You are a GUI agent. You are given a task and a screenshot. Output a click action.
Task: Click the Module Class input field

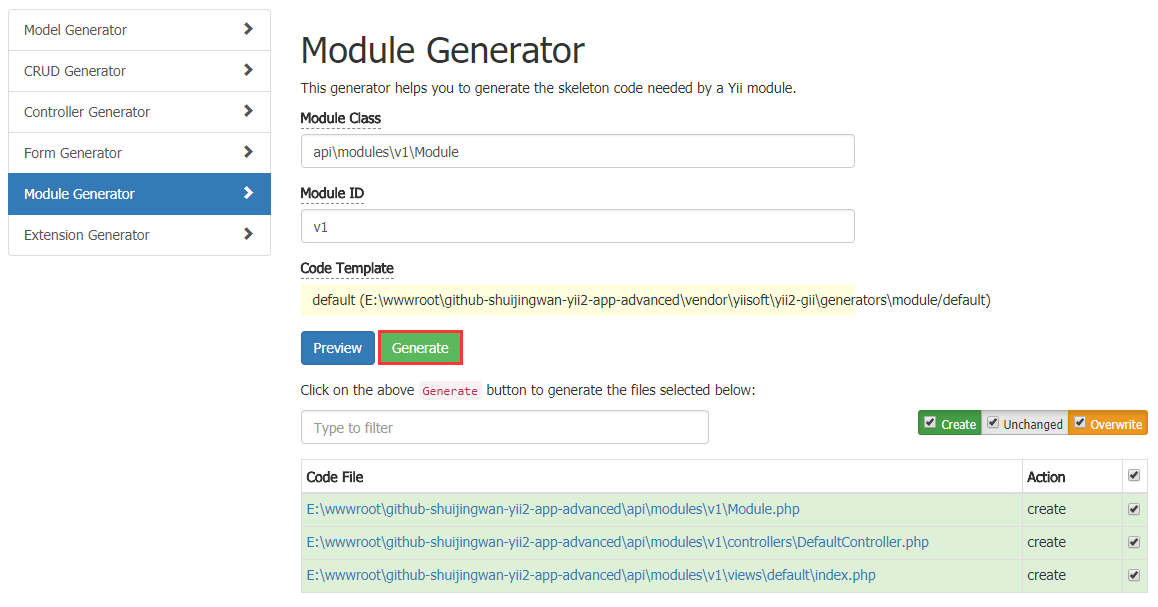(x=577, y=151)
